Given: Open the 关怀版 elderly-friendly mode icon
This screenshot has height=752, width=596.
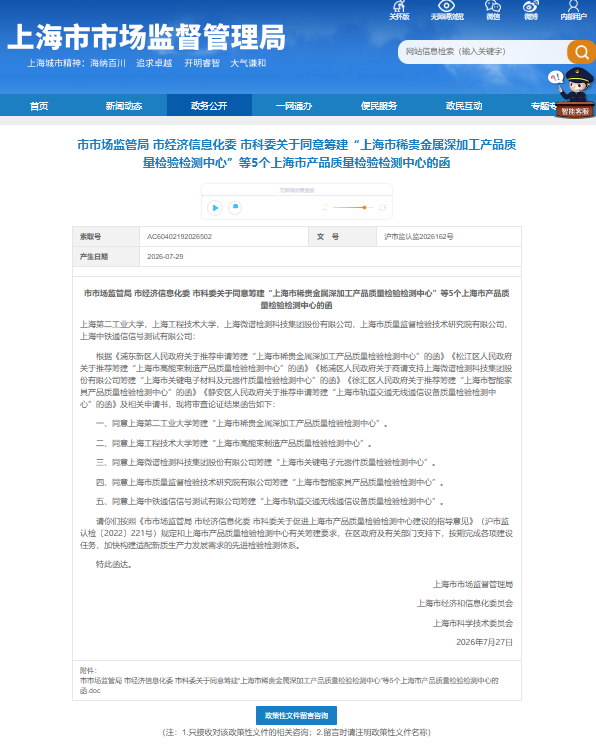Looking at the screenshot, I should 399,10.
